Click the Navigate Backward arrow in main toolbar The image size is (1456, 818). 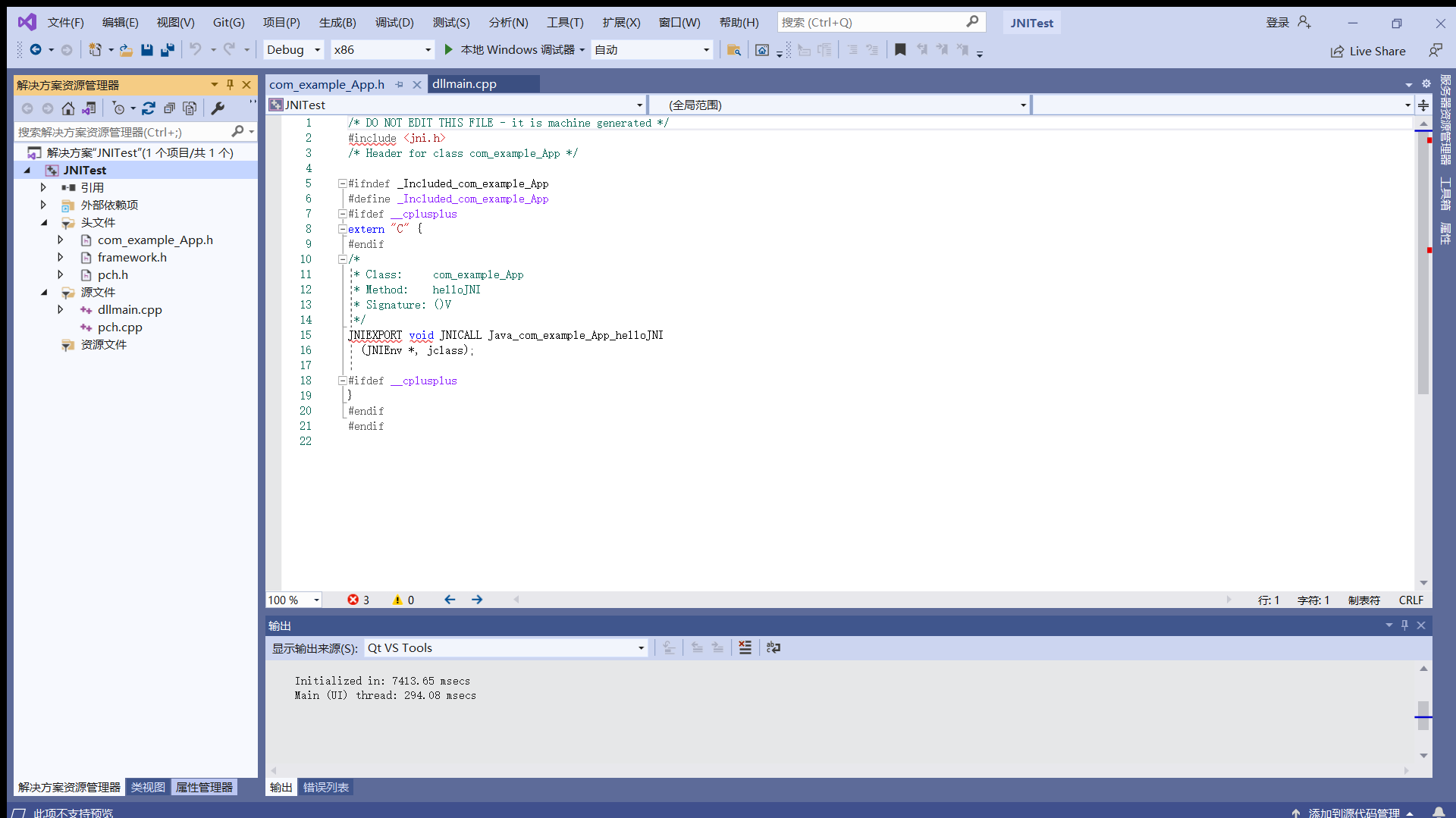tap(35, 50)
